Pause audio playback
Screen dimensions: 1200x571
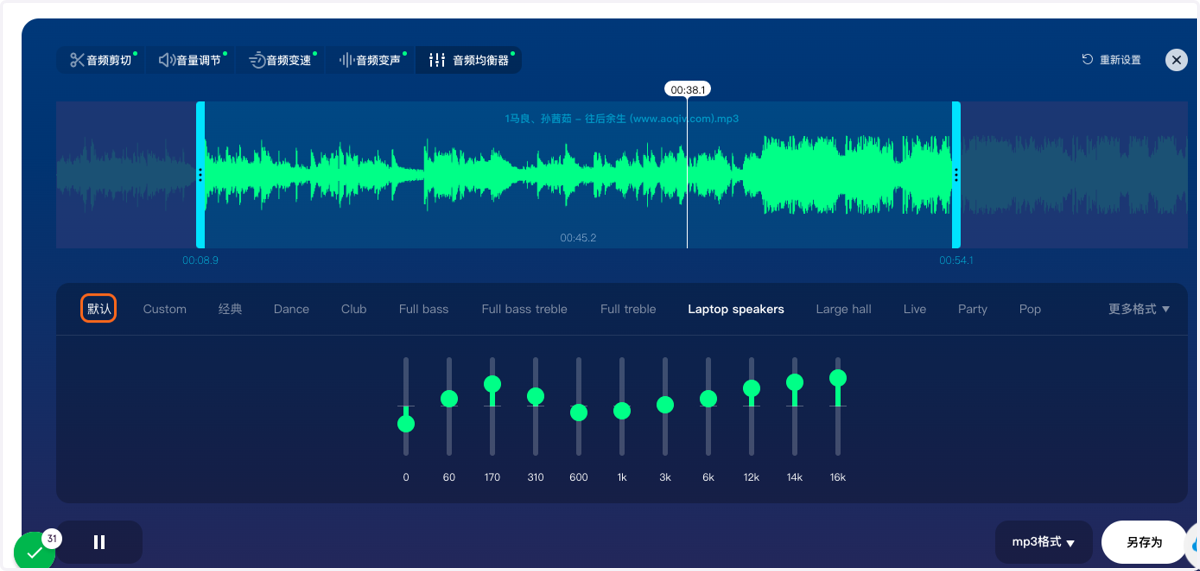[x=99, y=542]
